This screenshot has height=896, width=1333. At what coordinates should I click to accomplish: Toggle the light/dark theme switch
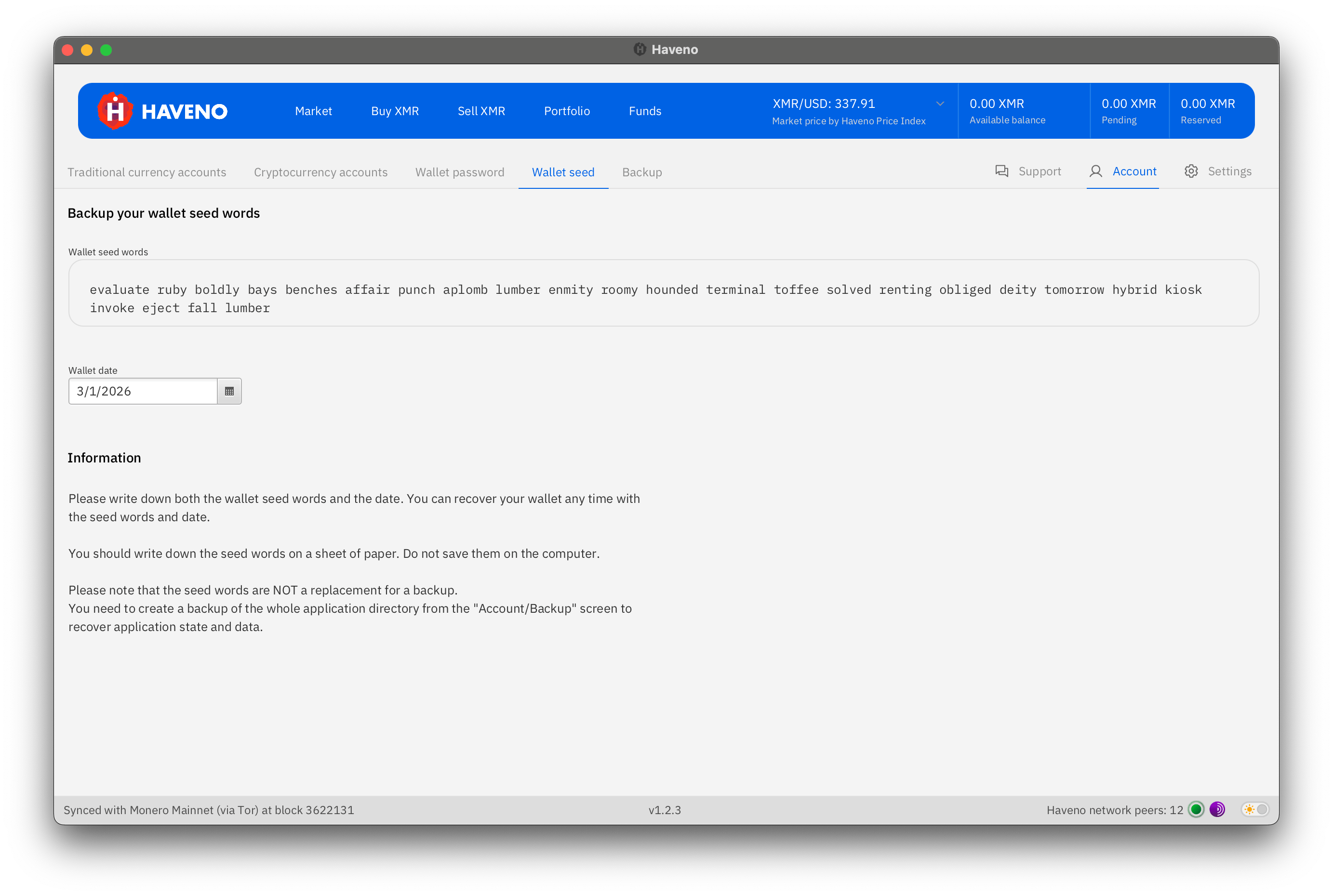pos(1255,810)
